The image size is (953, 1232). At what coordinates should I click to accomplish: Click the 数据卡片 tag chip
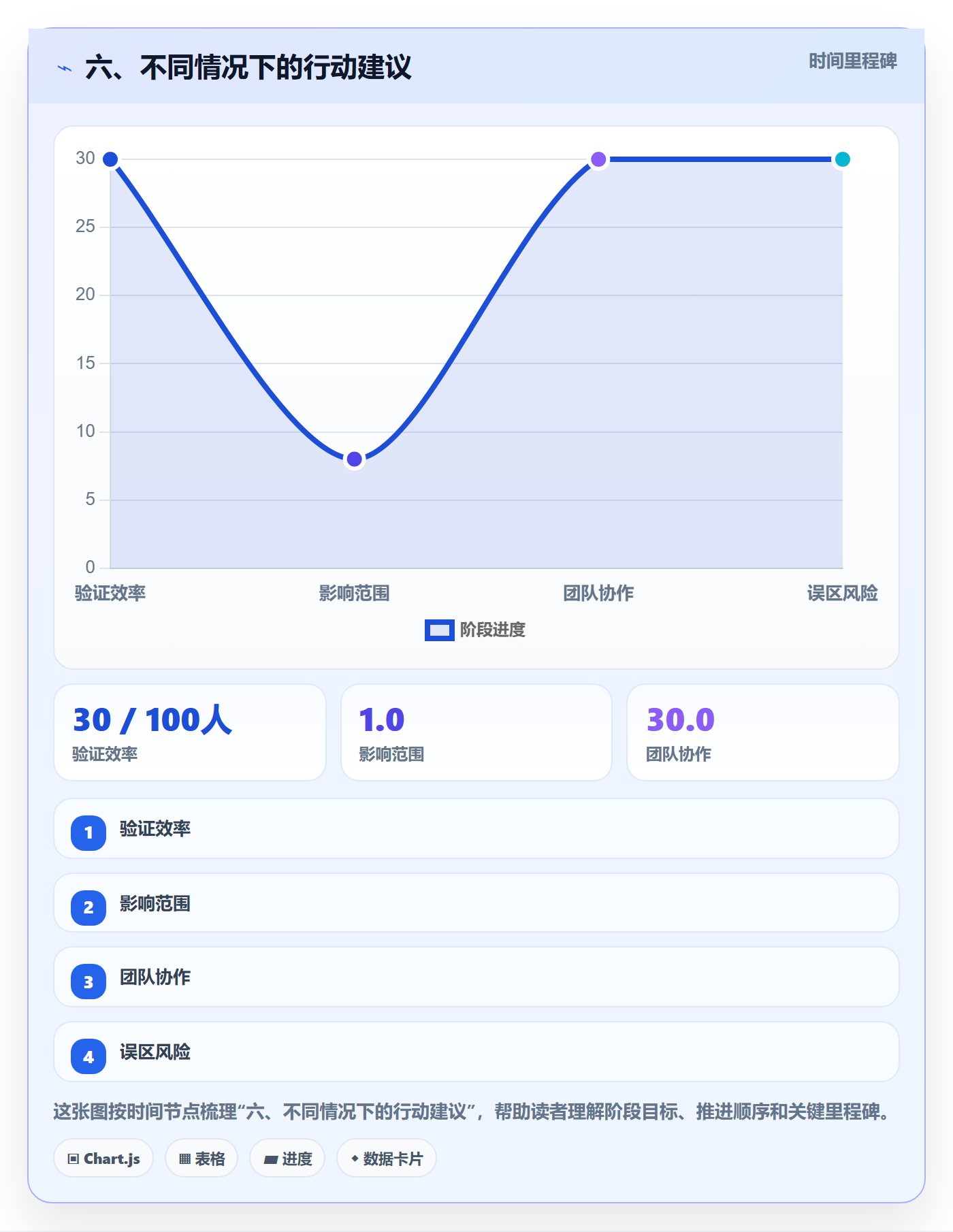coord(387,1158)
